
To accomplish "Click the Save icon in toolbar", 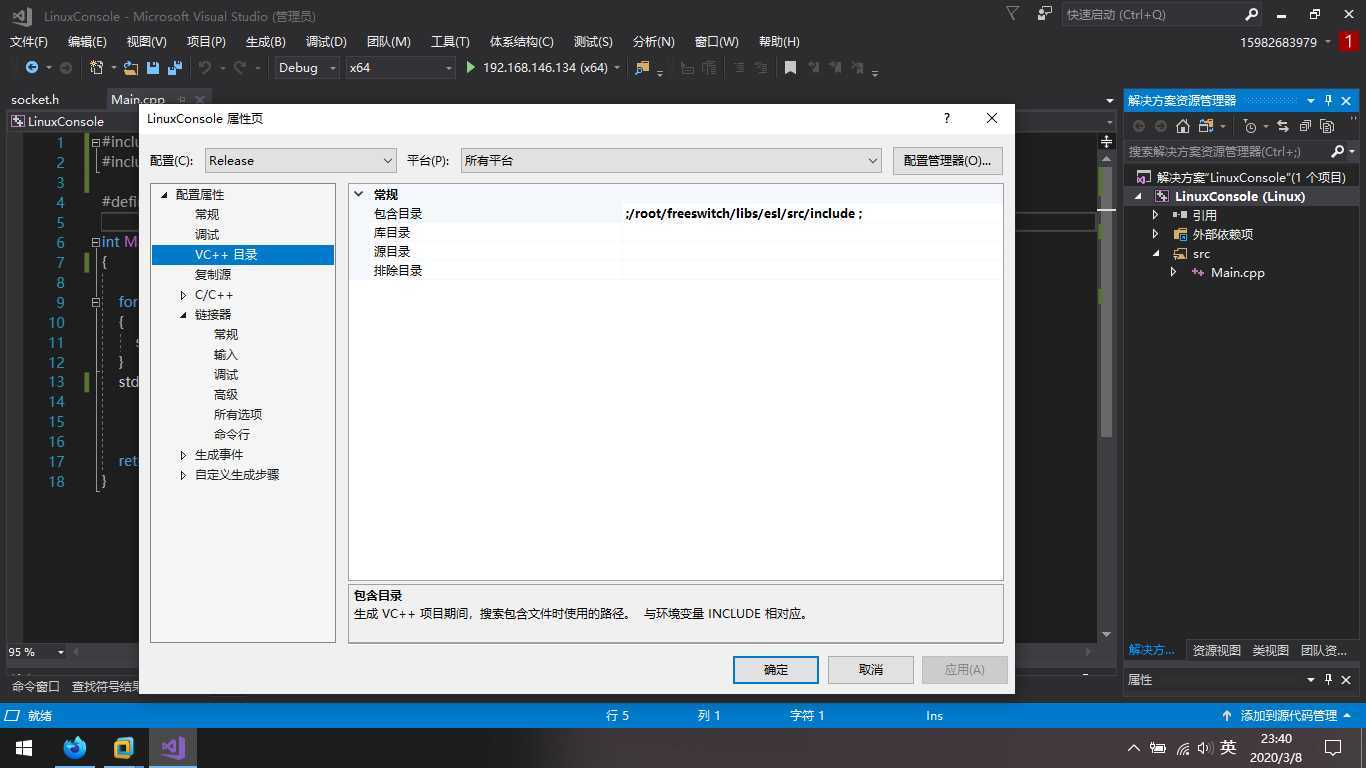I will coord(153,68).
